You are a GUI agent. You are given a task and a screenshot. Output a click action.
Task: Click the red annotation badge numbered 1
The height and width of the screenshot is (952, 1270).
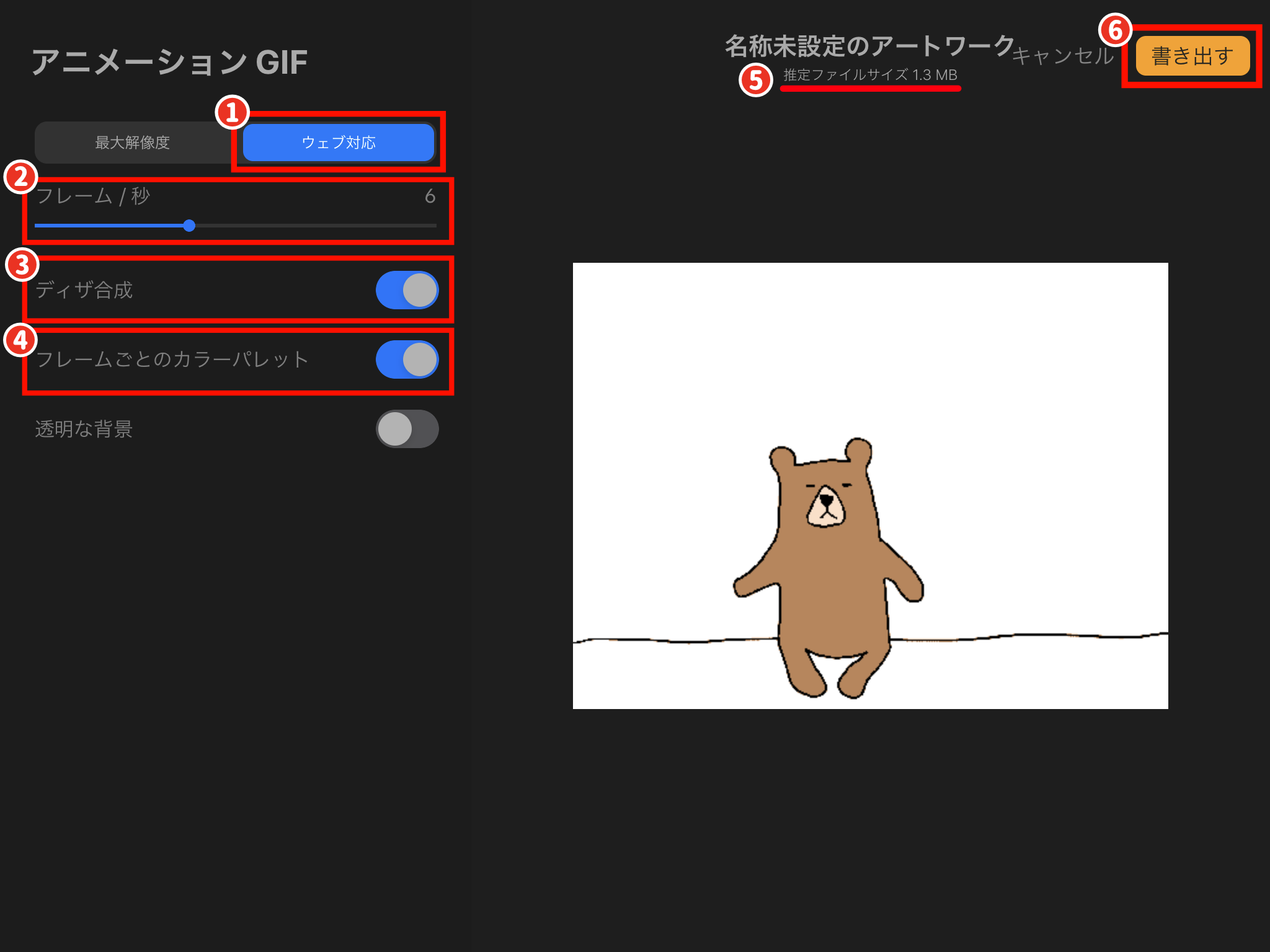pyautogui.click(x=232, y=113)
